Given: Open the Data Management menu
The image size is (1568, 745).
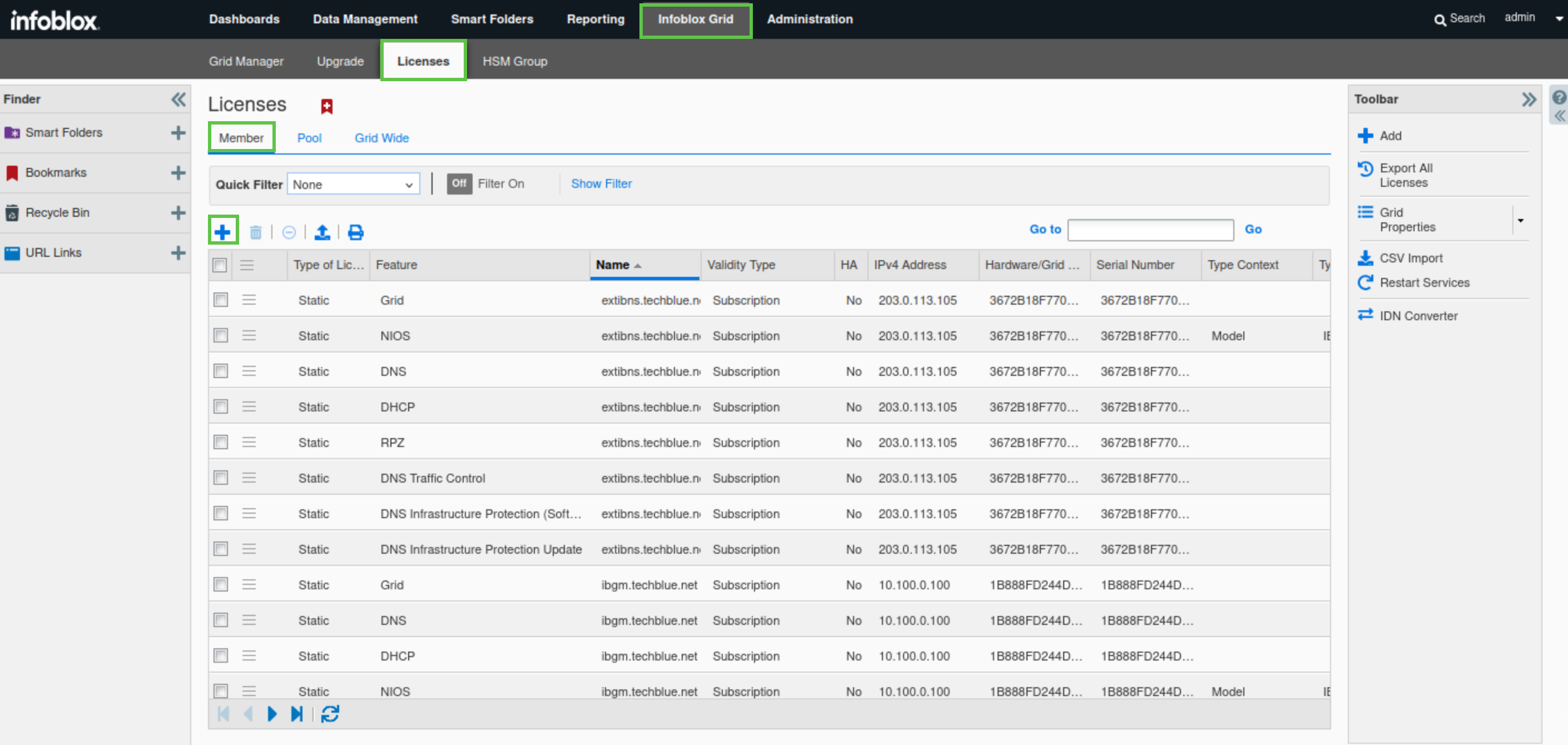Looking at the screenshot, I should tap(365, 19).
